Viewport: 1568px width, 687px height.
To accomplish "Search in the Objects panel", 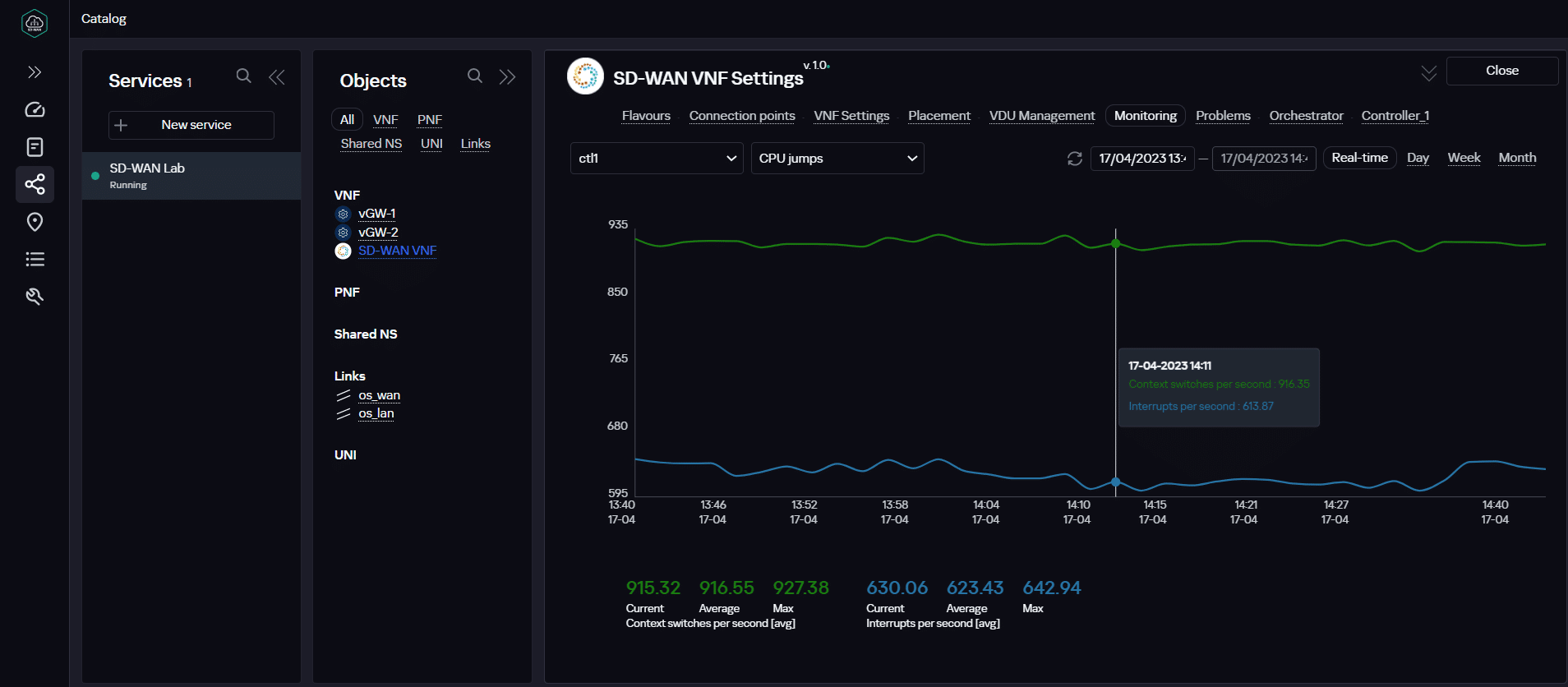I will 474,76.
